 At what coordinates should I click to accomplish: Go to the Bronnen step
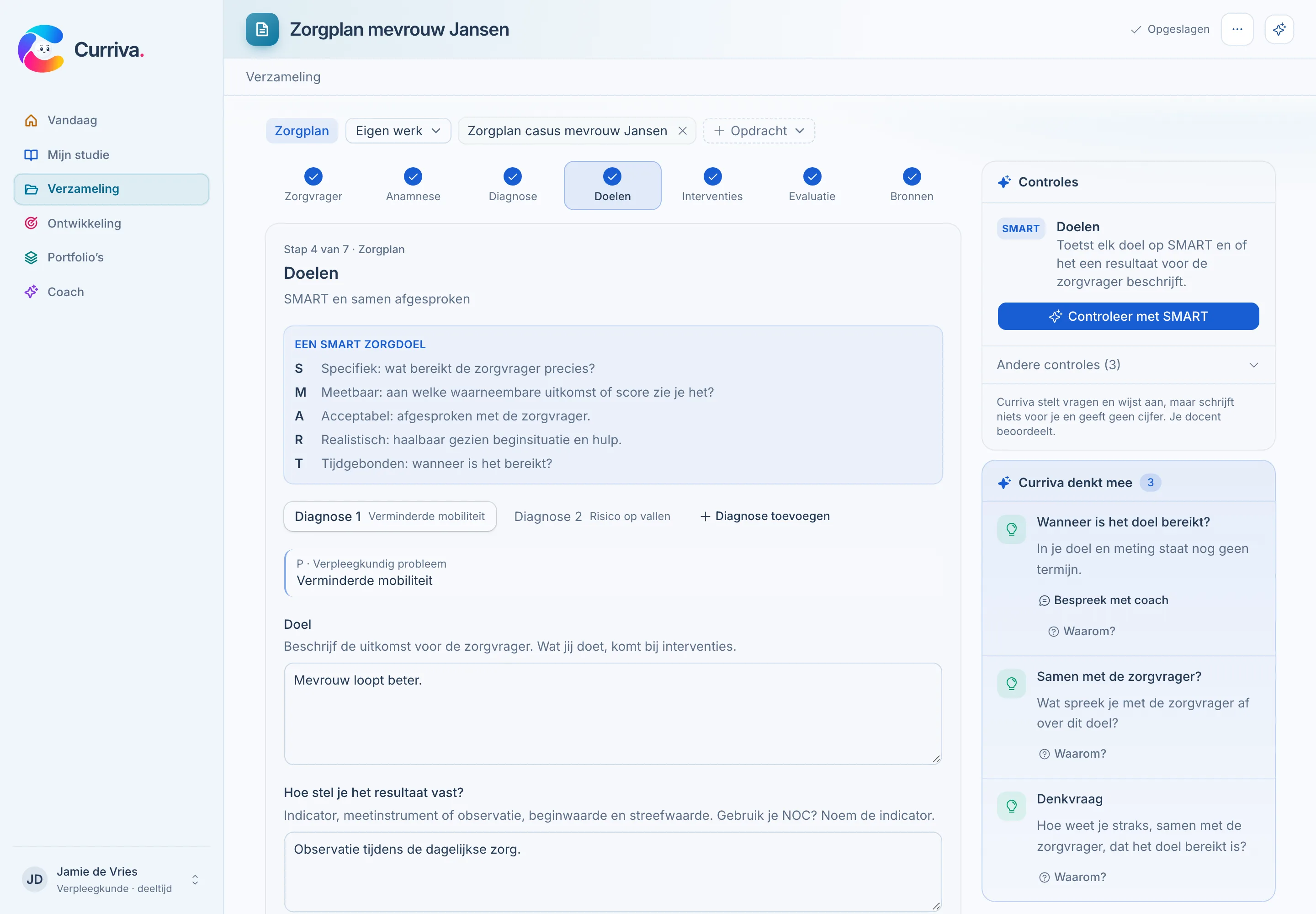912,186
